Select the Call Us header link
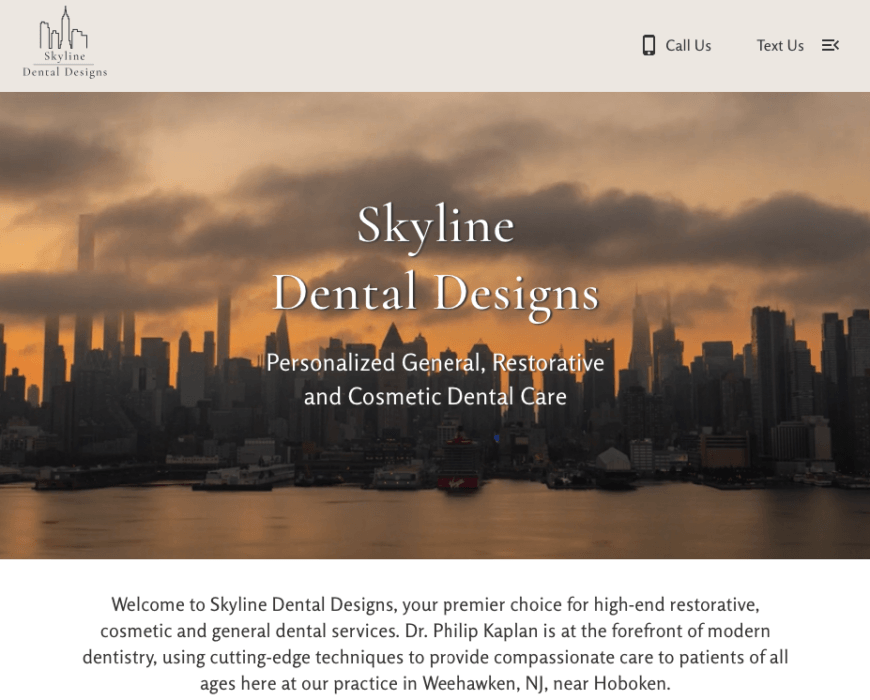Screen dimensions: 870x700 click(x=677, y=45)
